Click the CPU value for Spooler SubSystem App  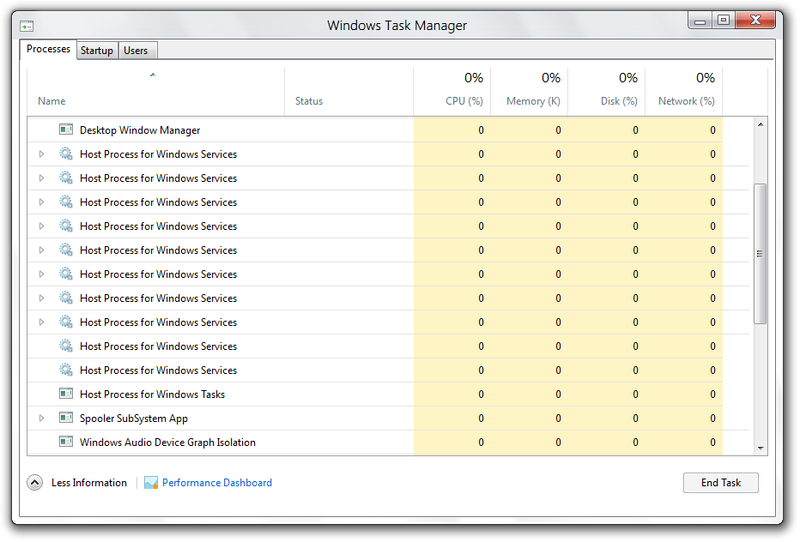coord(481,418)
